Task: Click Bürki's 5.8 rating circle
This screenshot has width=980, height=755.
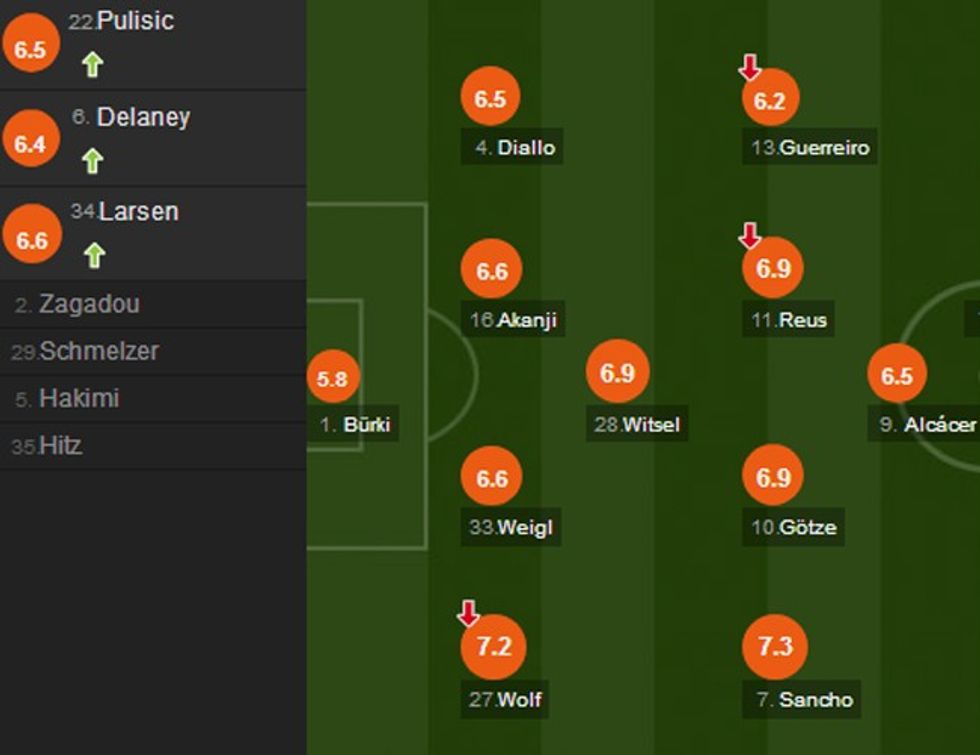Action: tap(332, 379)
